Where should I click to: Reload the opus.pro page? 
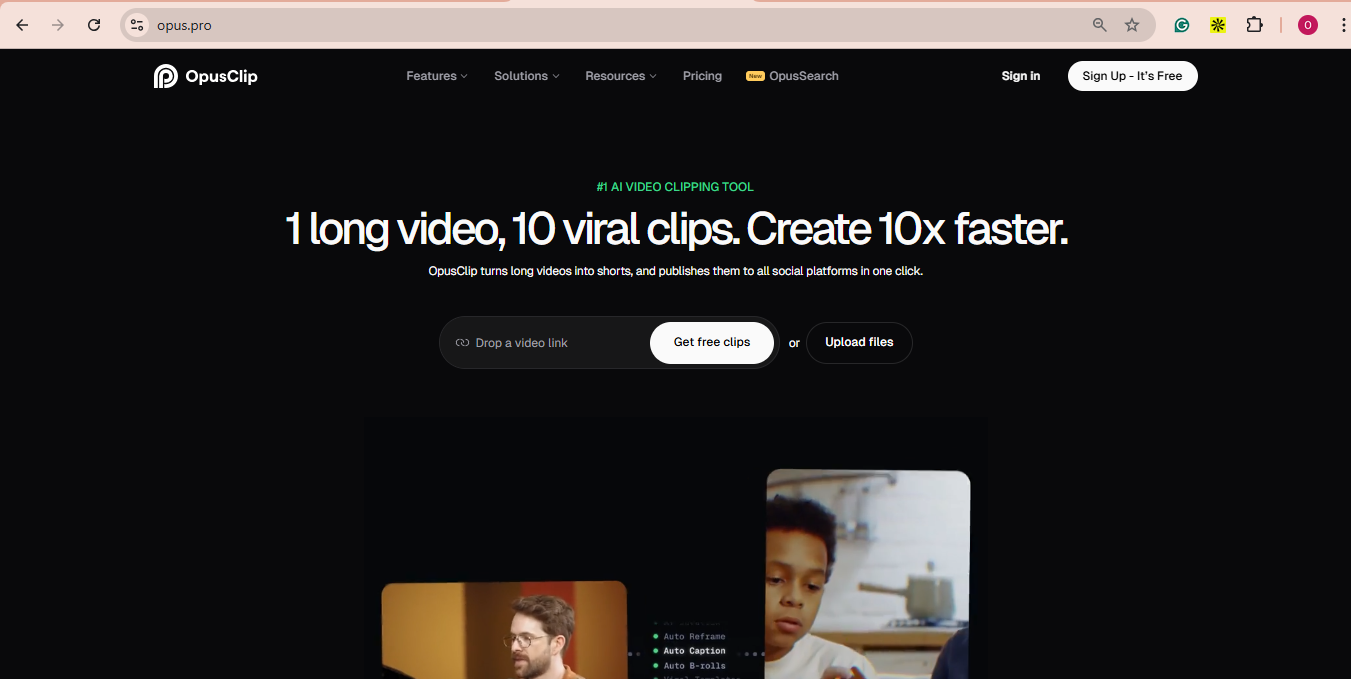pos(94,25)
